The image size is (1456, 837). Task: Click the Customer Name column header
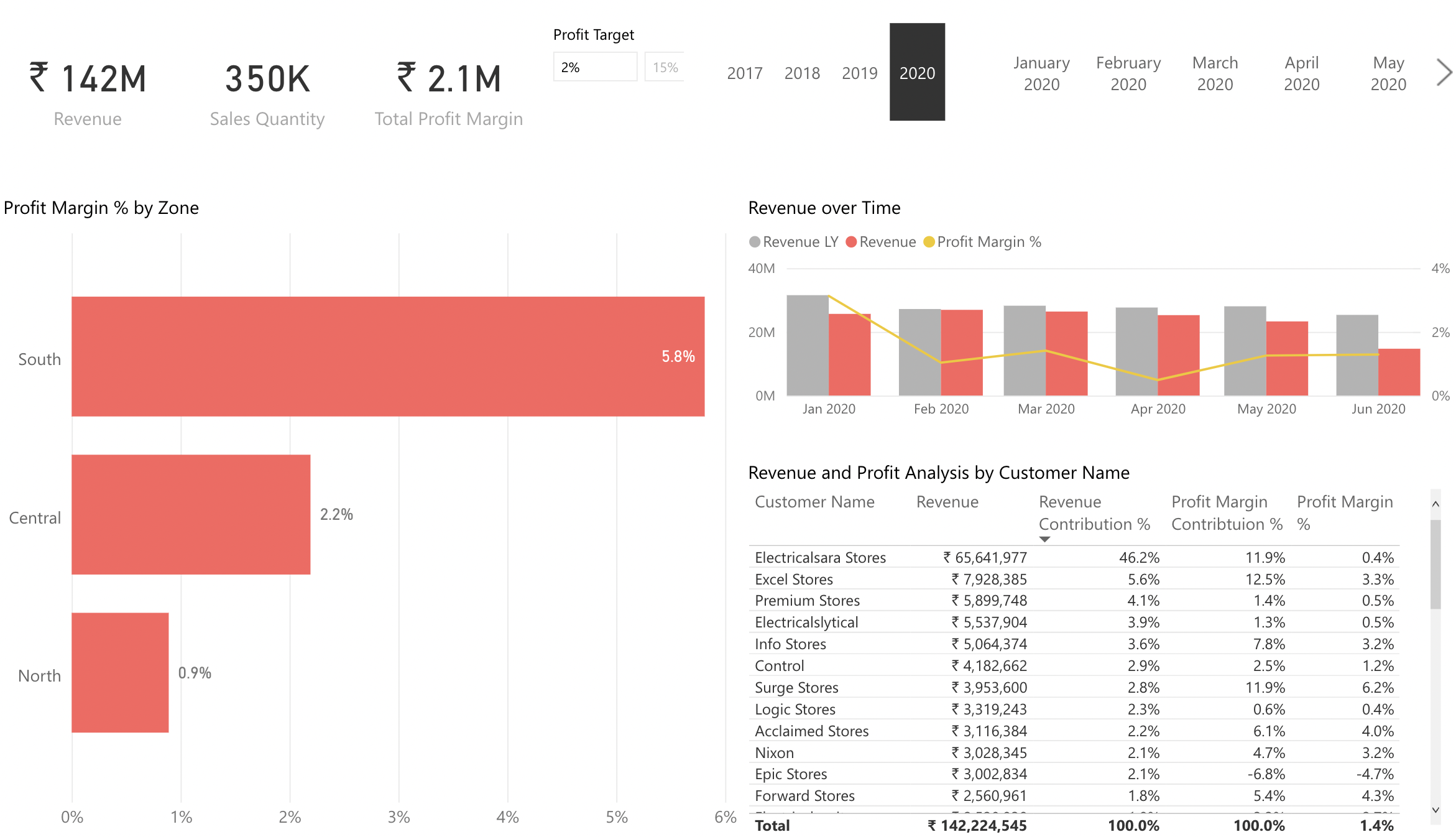815,502
